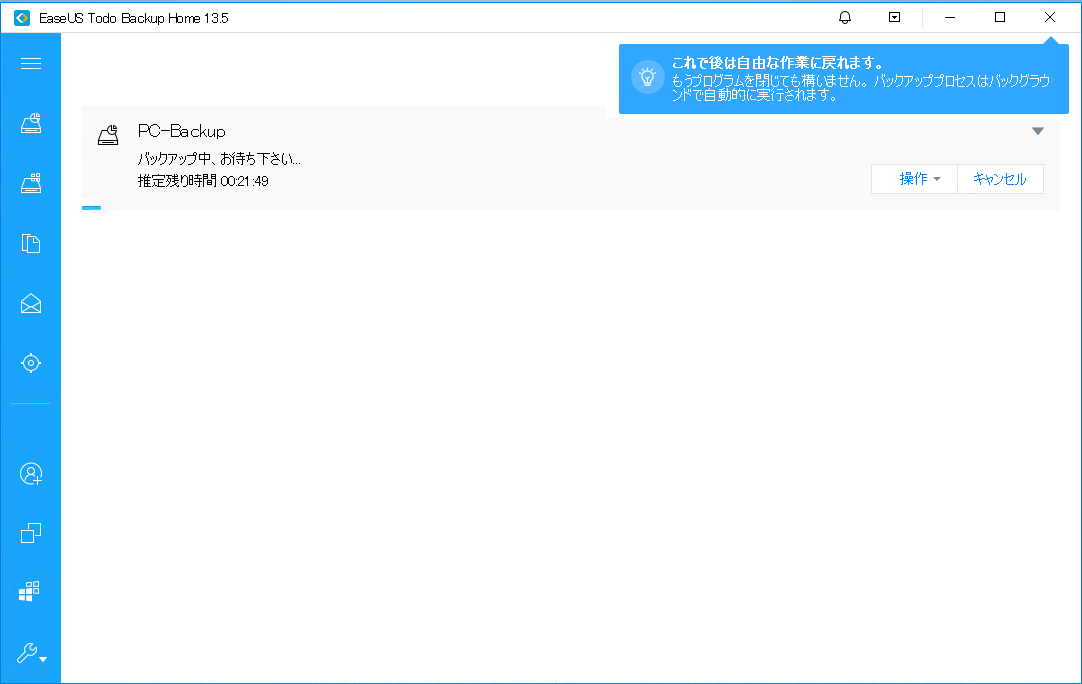Click the lightbulb tip icon
The image size is (1082, 684).
tap(647, 77)
